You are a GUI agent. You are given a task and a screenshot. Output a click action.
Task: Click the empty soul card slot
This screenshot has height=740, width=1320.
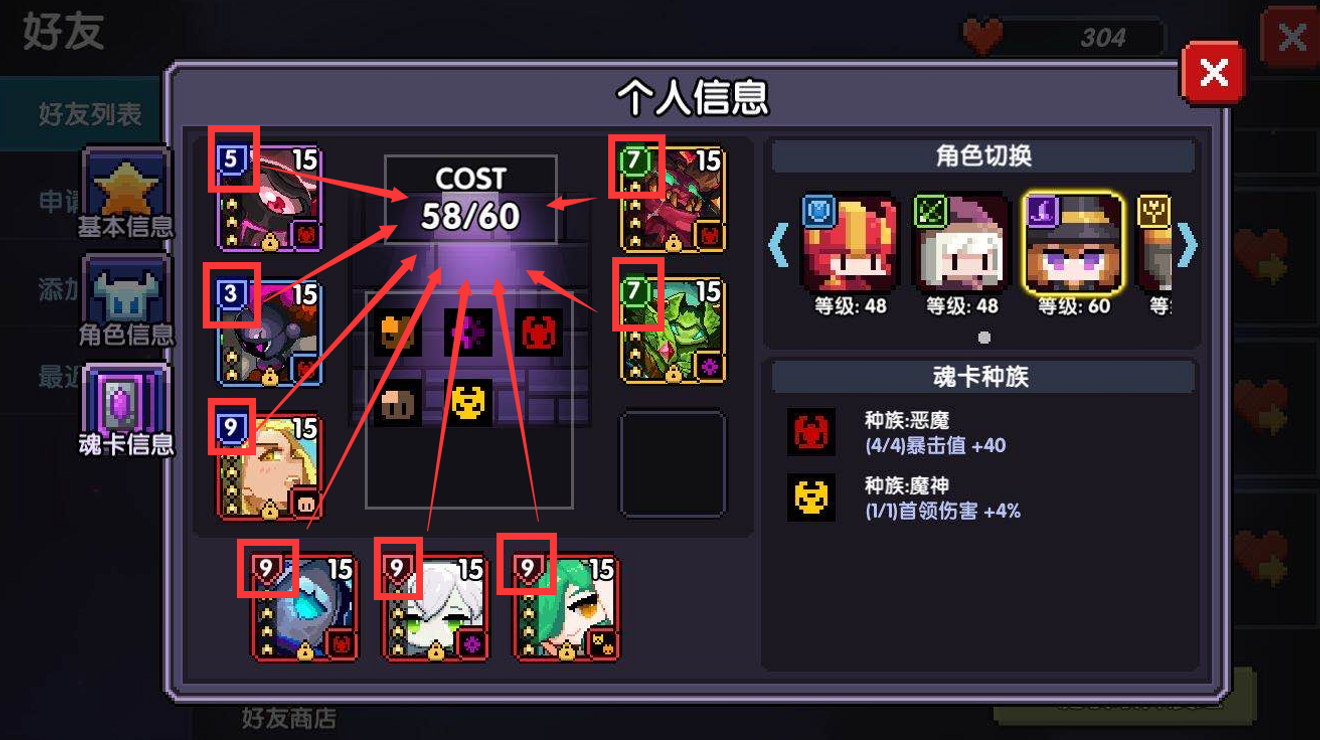click(x=673, y=464)
